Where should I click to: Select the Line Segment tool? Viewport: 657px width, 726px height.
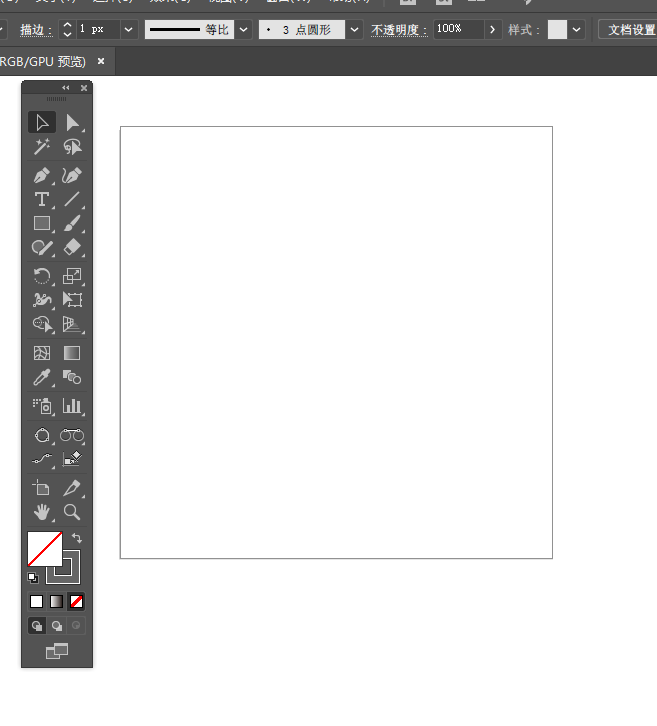coord(72,200)
